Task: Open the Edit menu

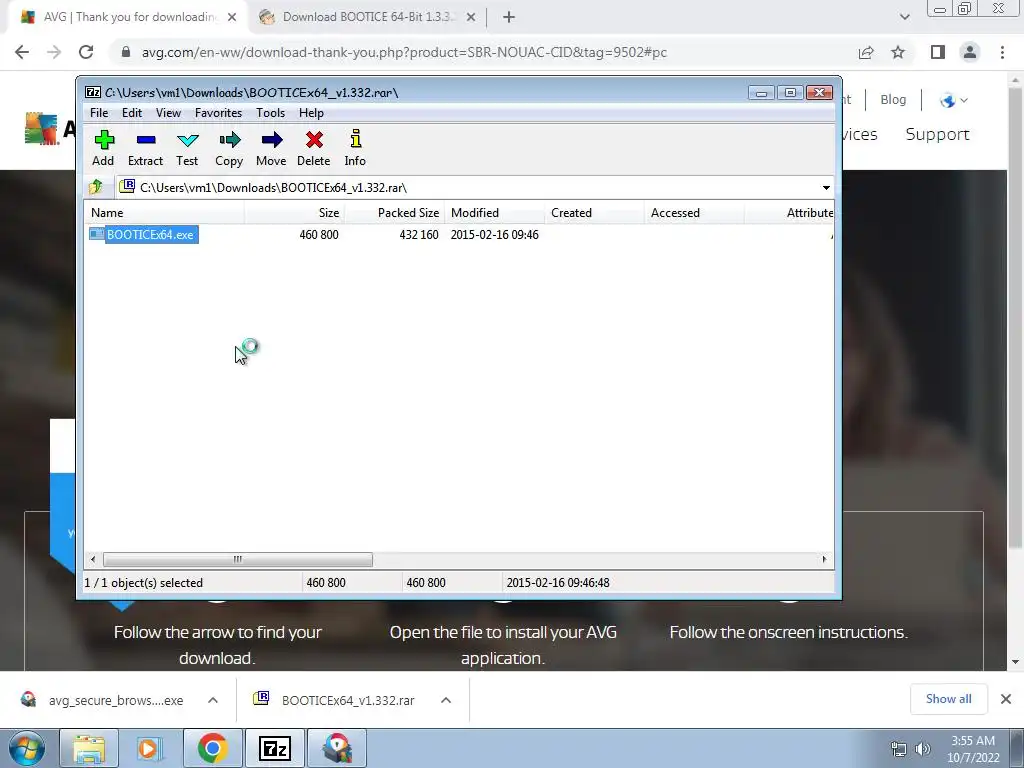Action: coord(132,113)
